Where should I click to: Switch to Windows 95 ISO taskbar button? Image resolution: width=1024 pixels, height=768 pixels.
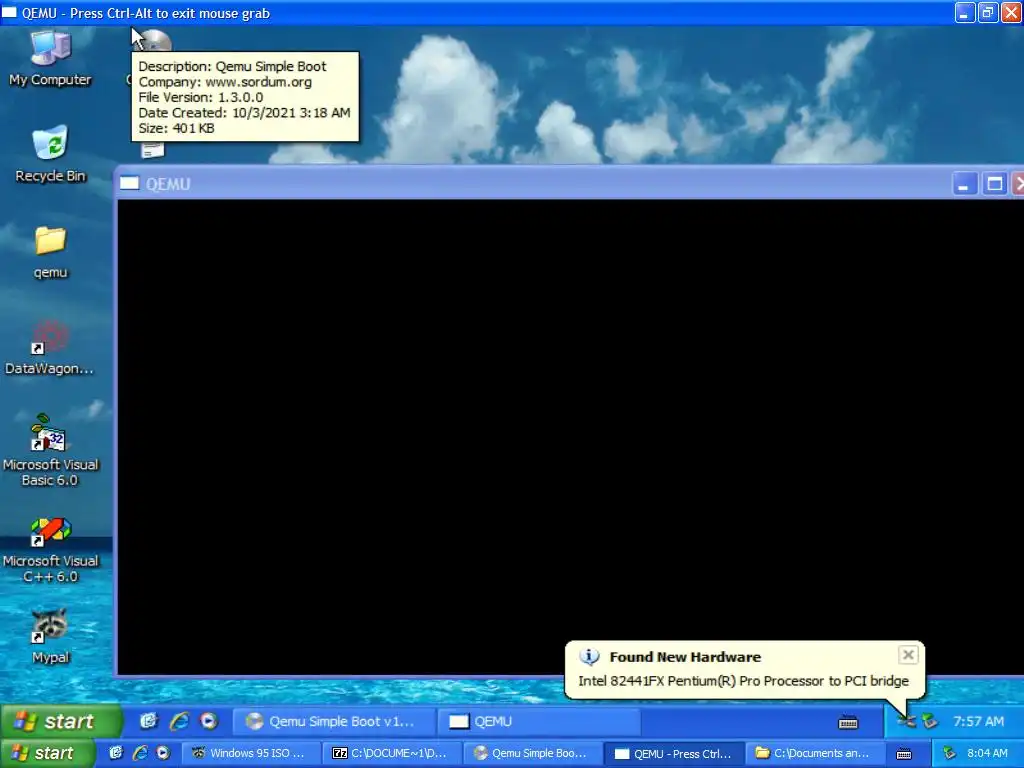(251, 754)
